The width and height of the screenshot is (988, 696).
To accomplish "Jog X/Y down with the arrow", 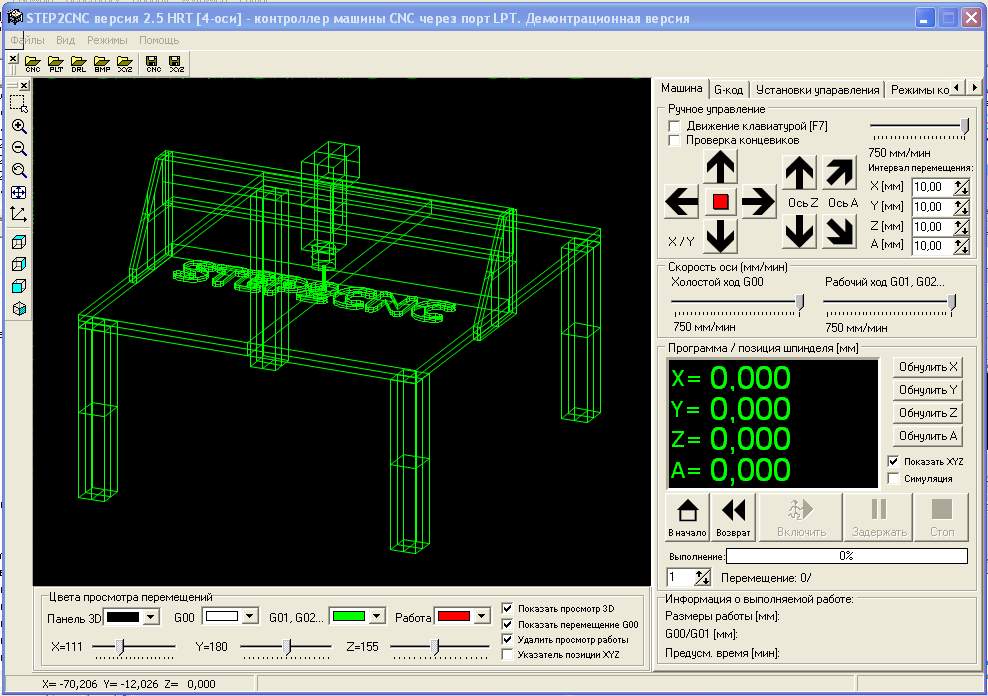I will [x=720, y=236].
